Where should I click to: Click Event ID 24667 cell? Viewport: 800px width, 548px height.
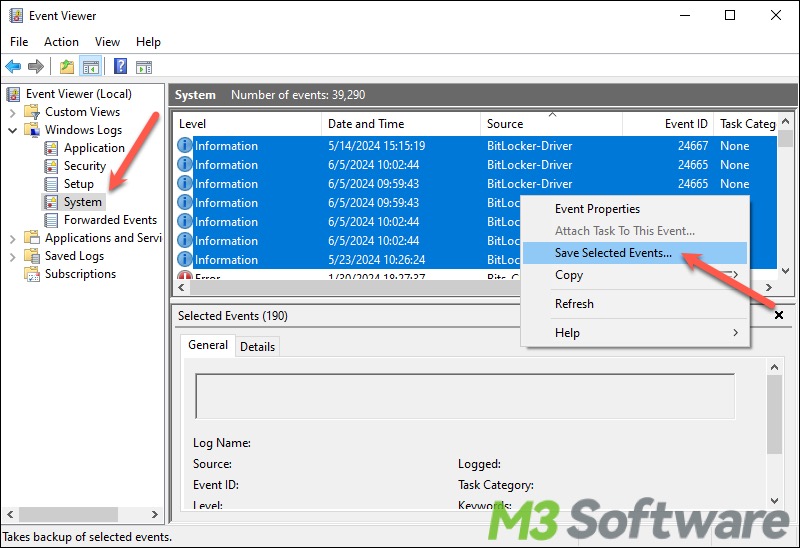(x=692, y=145)
